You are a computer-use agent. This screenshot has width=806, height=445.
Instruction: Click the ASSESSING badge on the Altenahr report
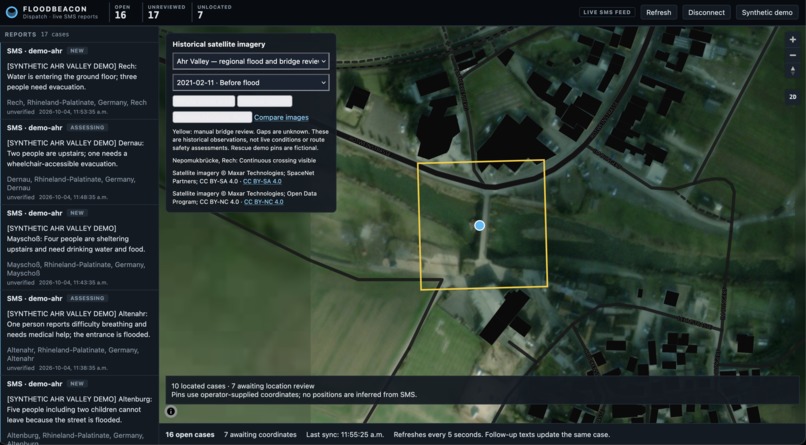[x=87, y=298]
